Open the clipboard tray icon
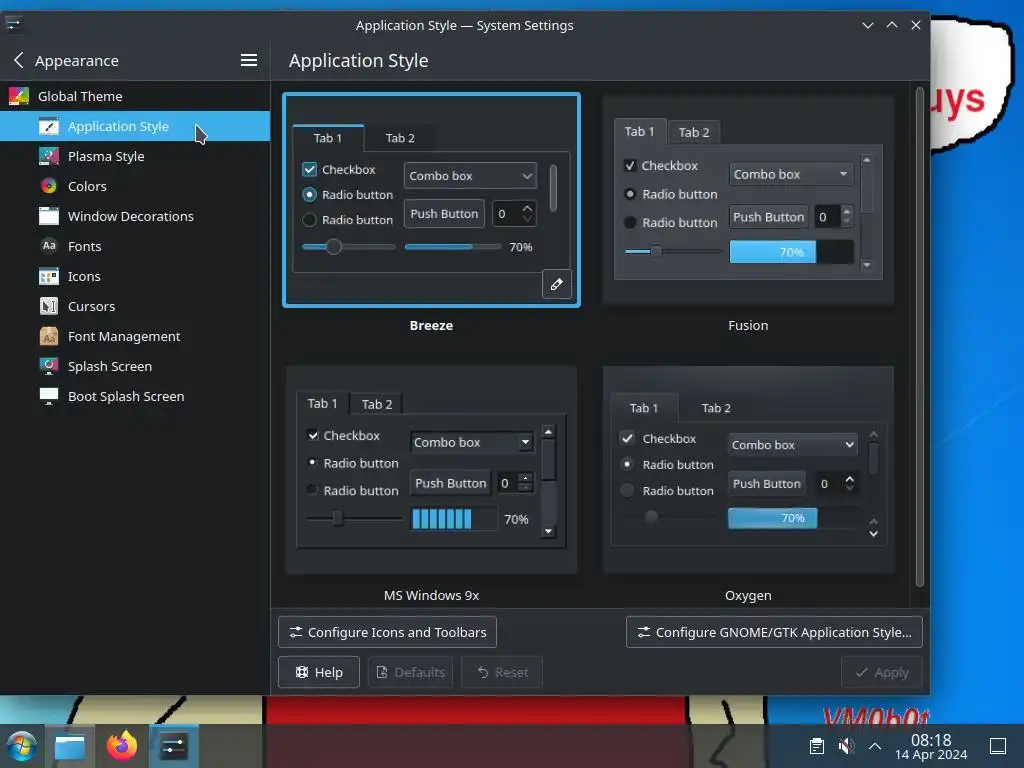Screen dimensions: 1024x768 816,746
